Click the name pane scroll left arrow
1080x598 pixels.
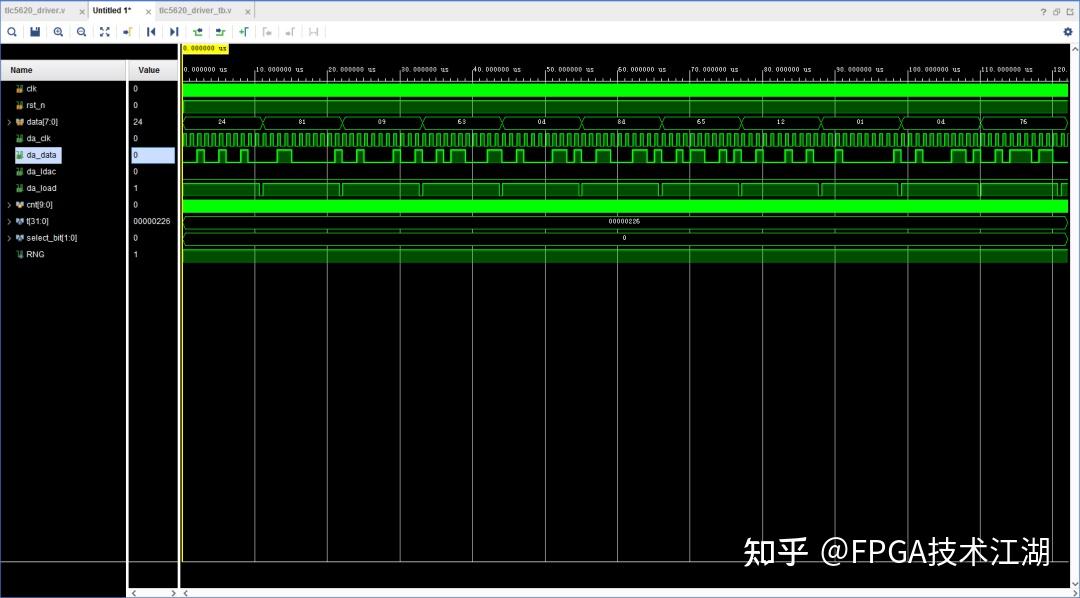(x=134, y=592)
